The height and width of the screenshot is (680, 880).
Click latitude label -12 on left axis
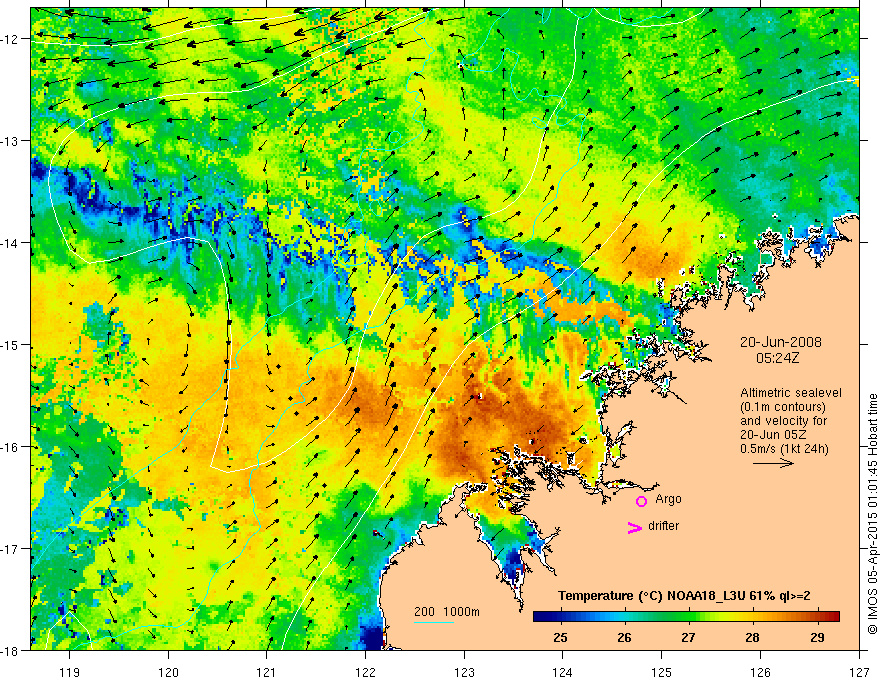10,39
